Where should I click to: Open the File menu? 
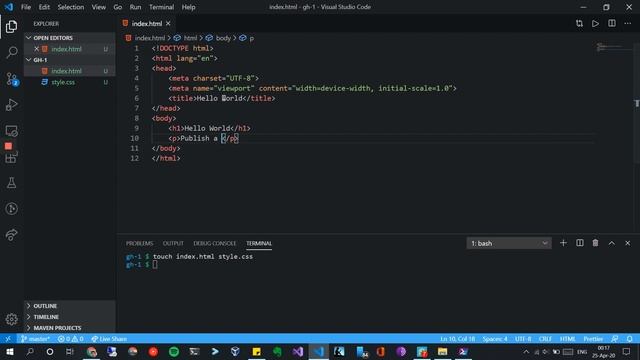click(x=26, y=7)
